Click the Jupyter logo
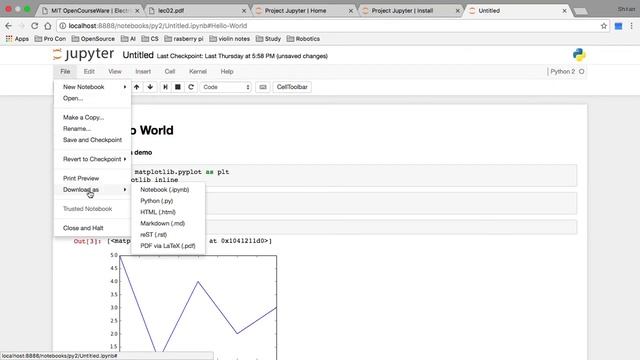 coord(84,54)
